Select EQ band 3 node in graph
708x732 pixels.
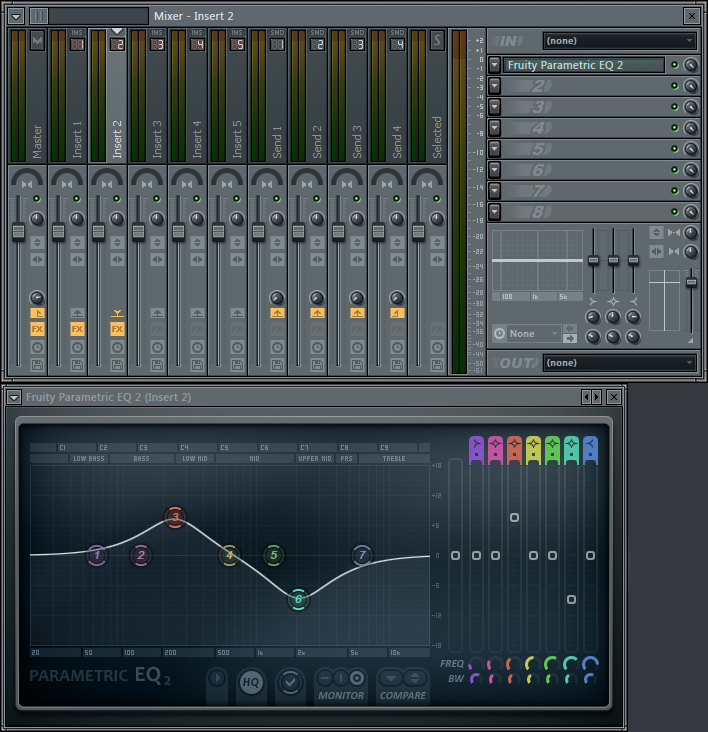pyautogui.click(x=175, y=517)
